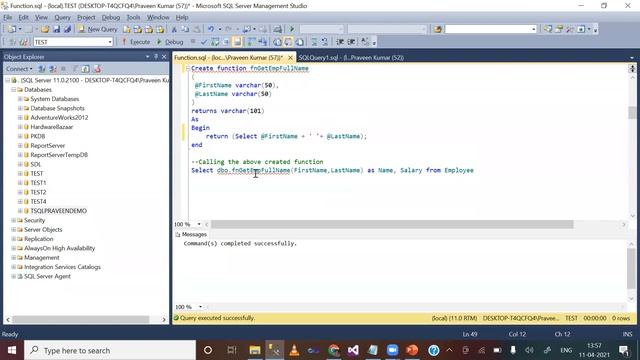Click the green Start arrow icon
This screenshot has height=360, width=640.
coord(292,29)
